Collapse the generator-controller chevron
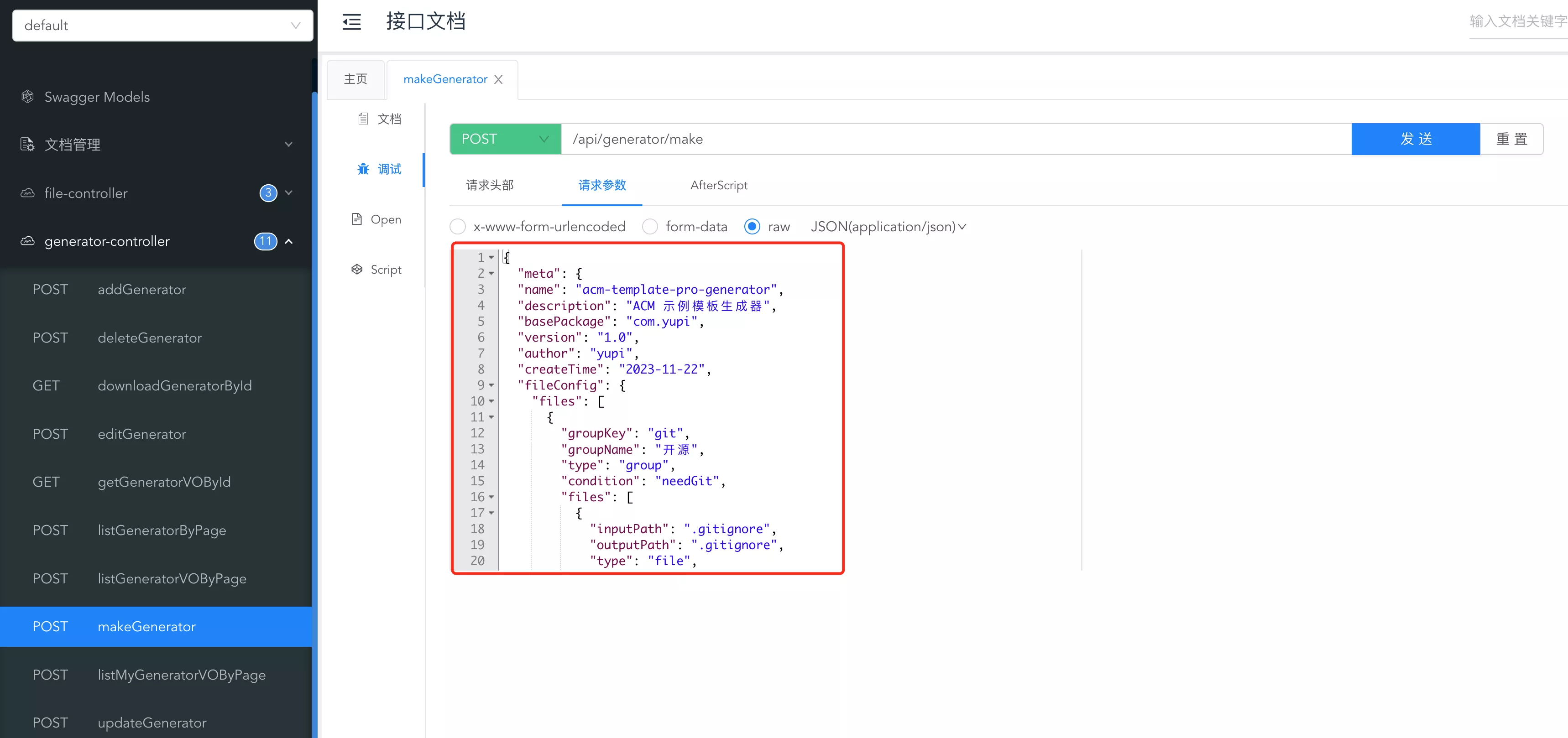This screenshot has height=738, width=1568. tap(288, 241)
